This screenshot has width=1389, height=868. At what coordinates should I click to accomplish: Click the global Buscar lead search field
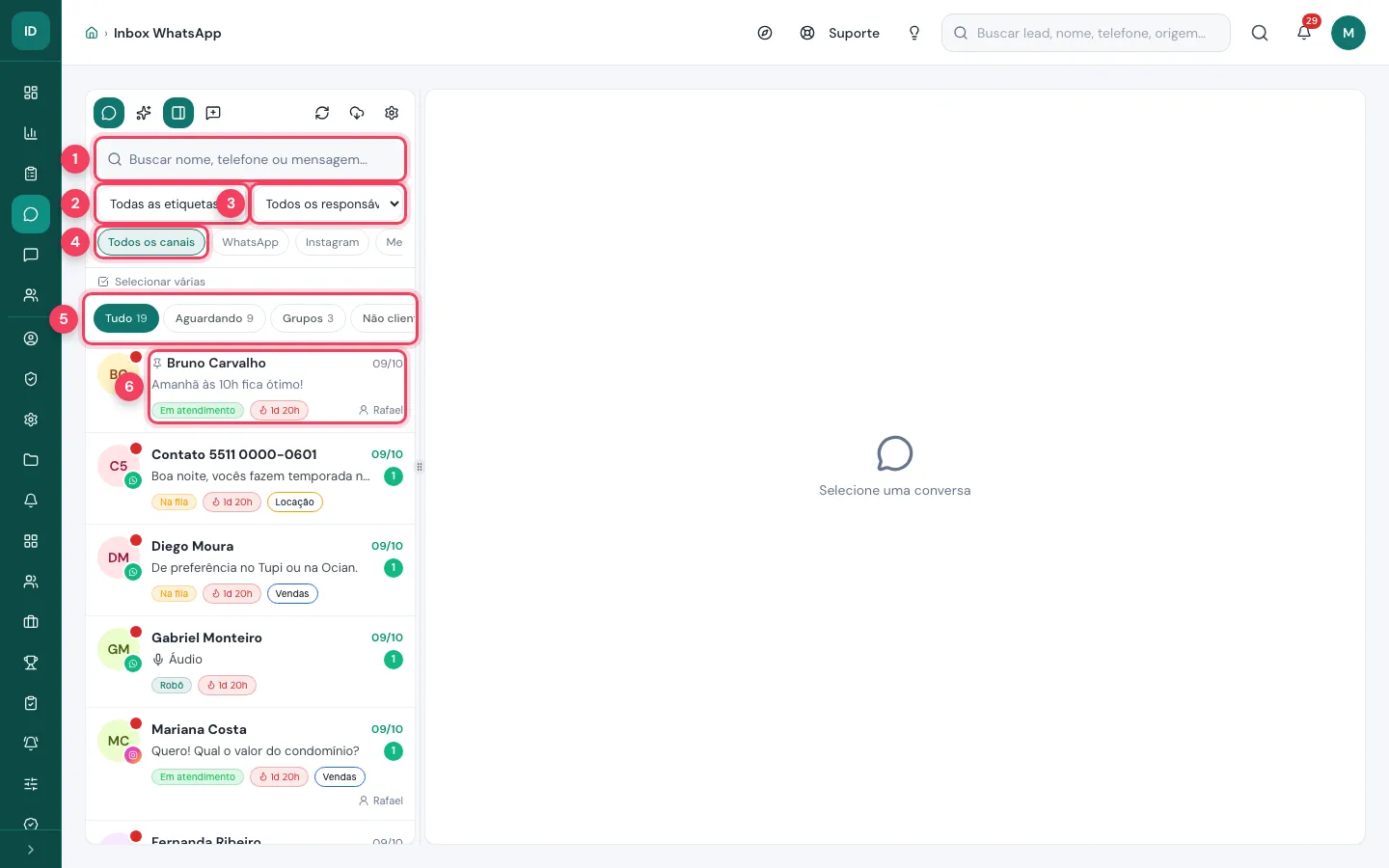click(1086, 33)
